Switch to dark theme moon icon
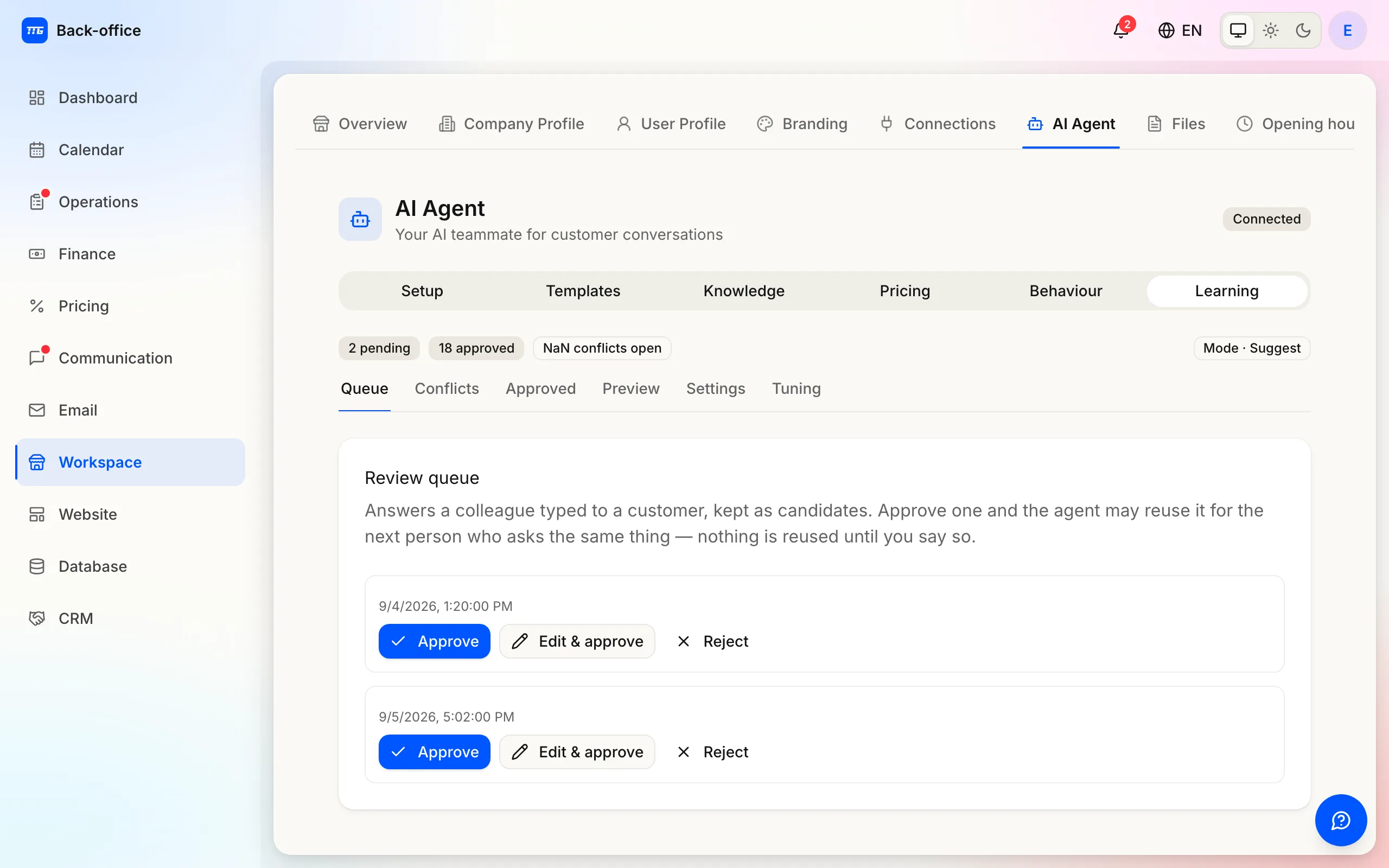Viewport: 1389px width, 868px height. [1303, 30]
